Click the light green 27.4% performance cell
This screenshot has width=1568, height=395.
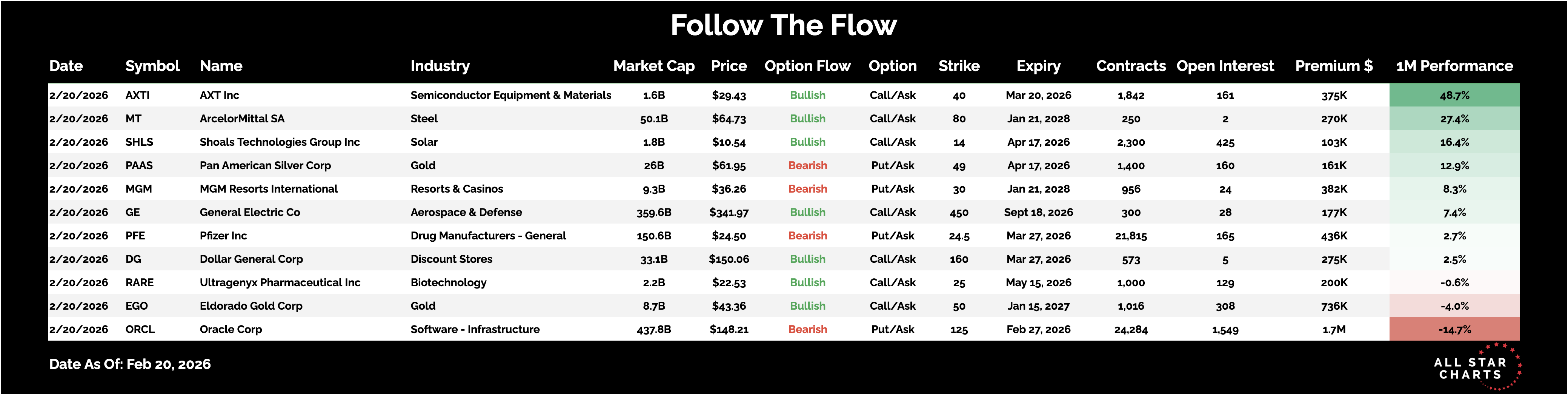[1454, 119]
